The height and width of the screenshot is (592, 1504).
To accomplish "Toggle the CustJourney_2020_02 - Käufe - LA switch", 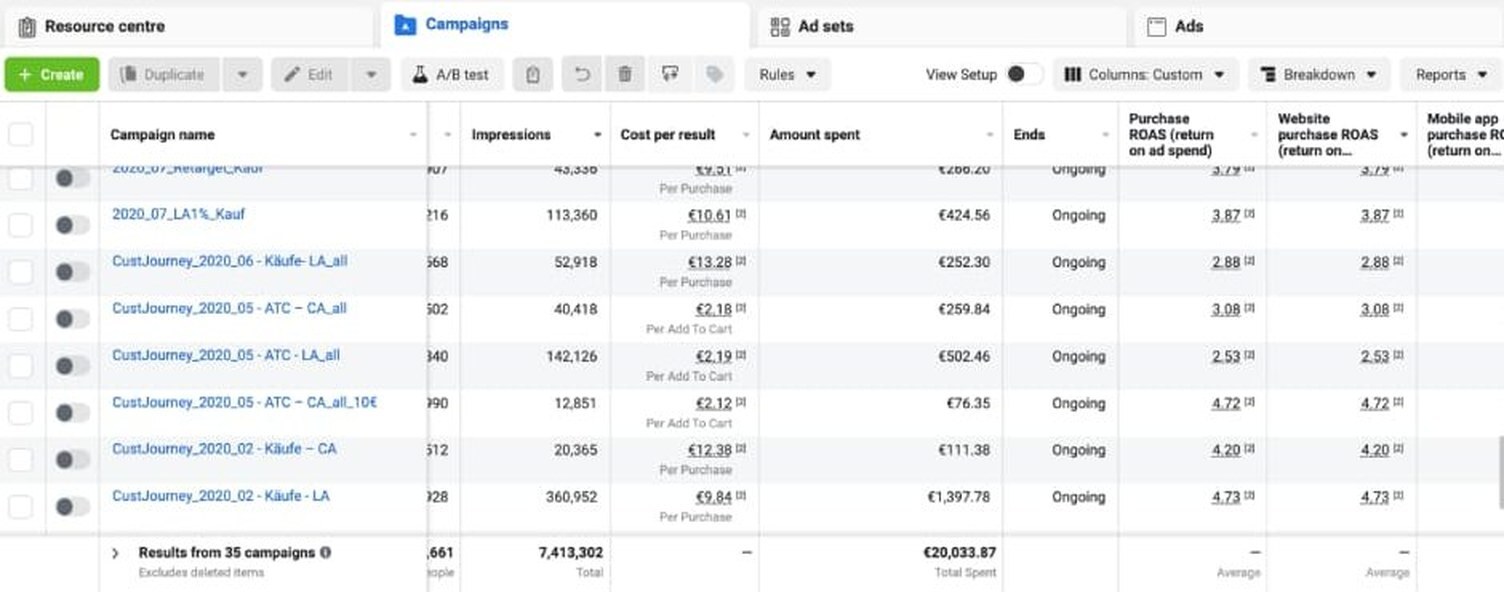I will point(72,507).
